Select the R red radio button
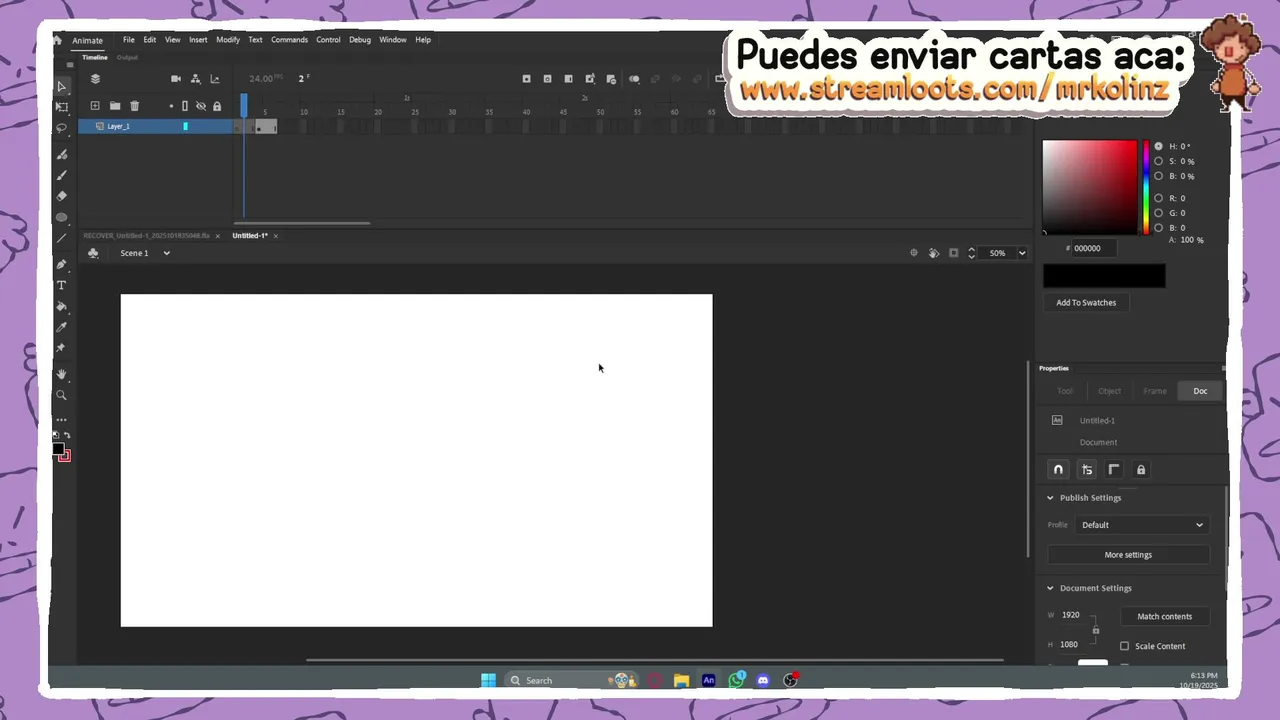 (x=1158, y=198)
